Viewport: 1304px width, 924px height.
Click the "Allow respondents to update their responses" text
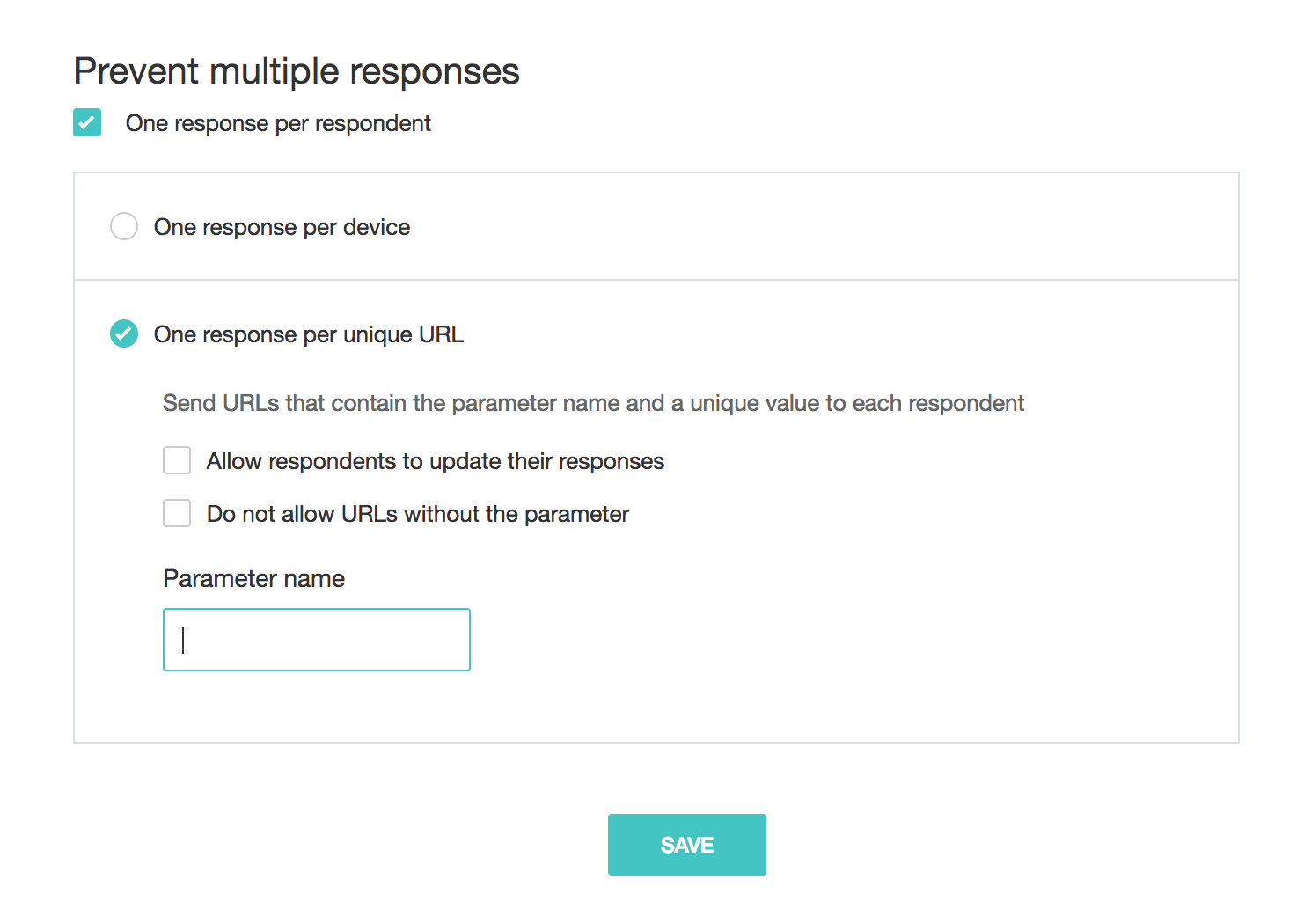[435, 461]
